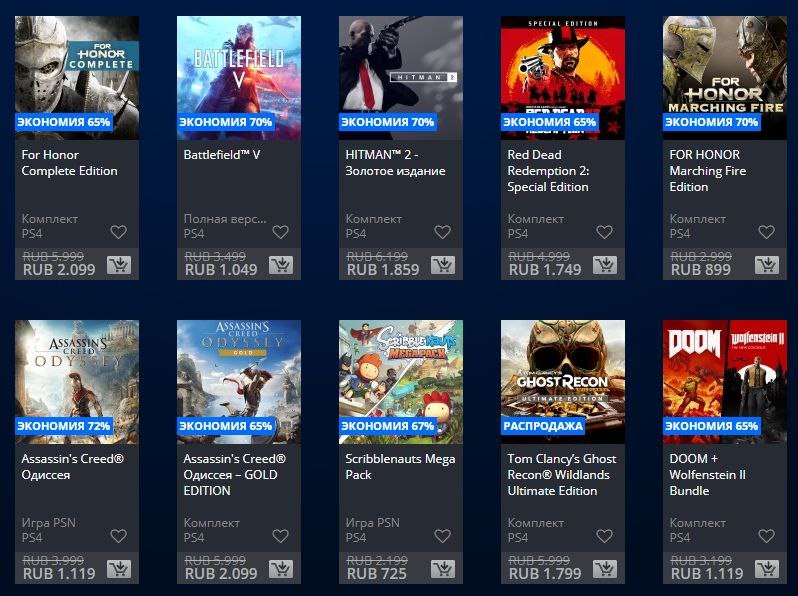
Task: Add Red Dead Redemption 2 to cart
Action: click(x=605, y=265)
